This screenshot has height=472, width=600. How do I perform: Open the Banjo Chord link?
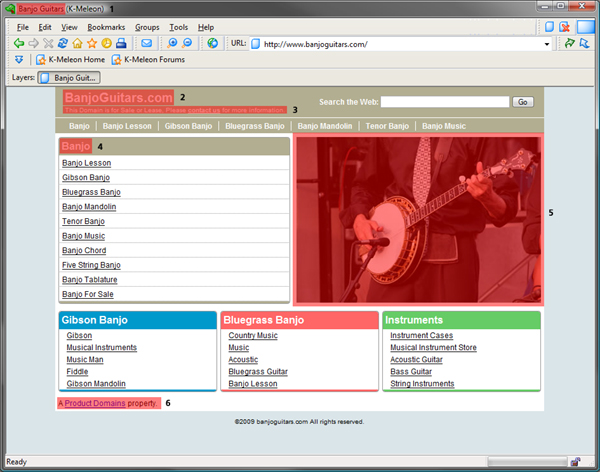(x=84, y=250)
